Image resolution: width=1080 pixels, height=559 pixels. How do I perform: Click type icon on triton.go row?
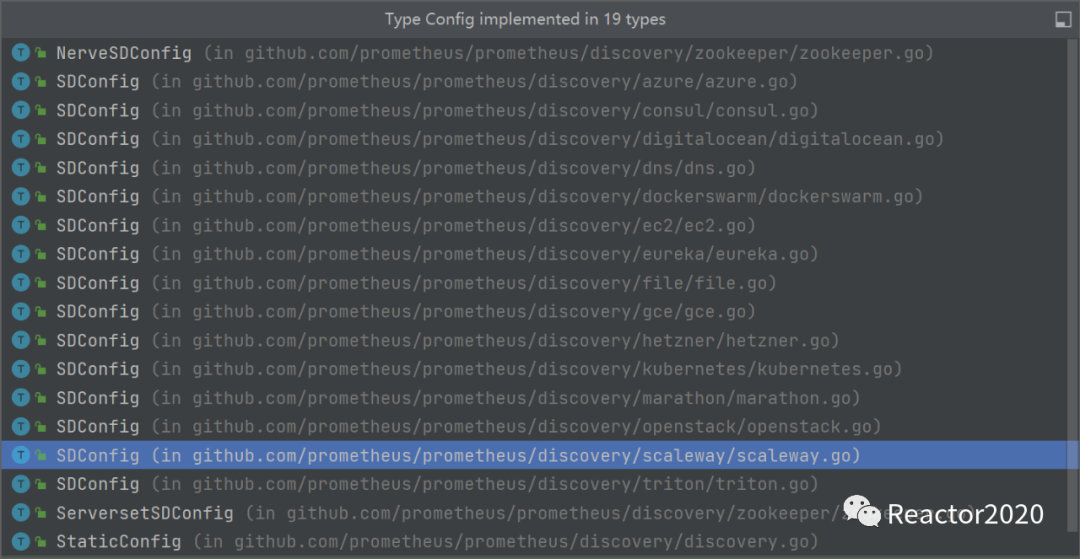pyautogui.click(x=21, y=484)
